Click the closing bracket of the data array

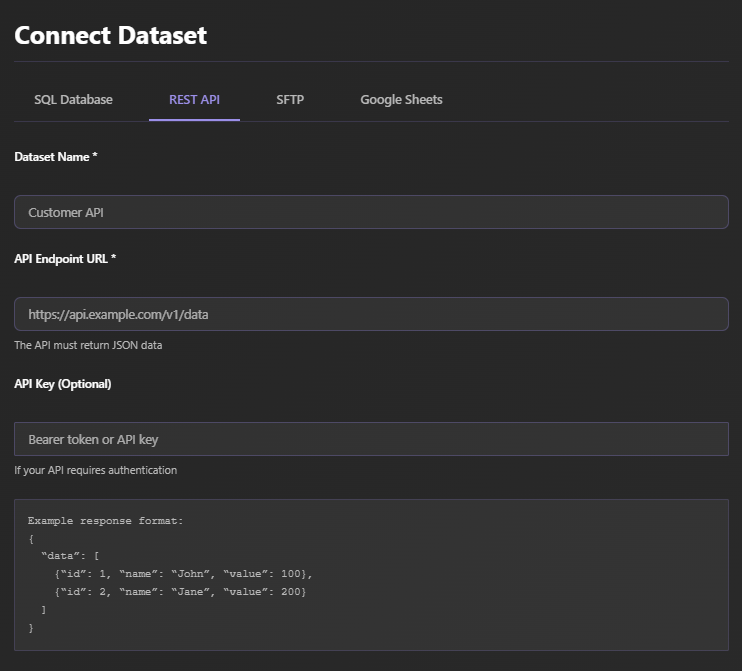(x=43, y=609)
